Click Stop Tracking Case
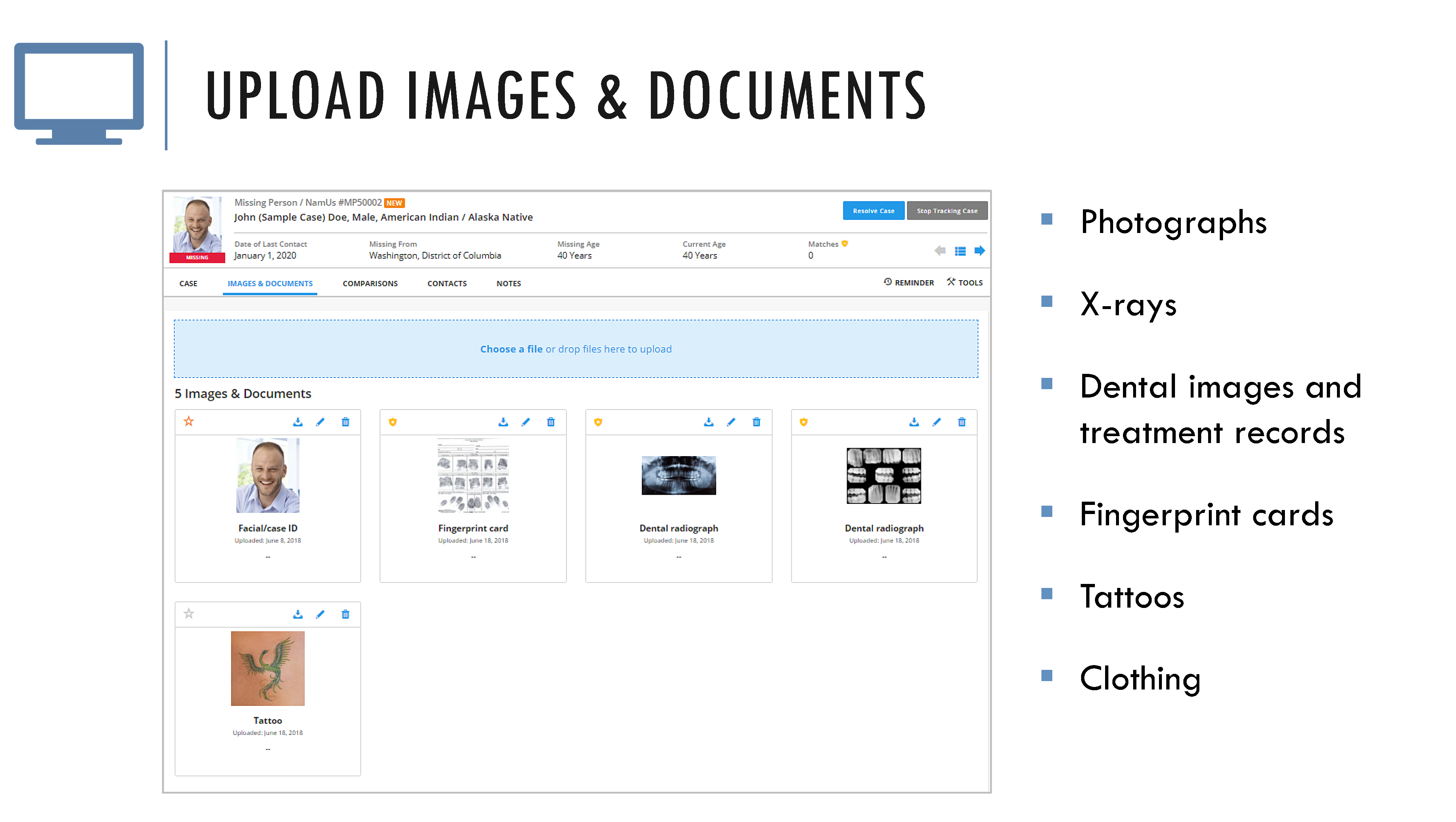Viewport: 1456px width, 822px height. [947, 210]
